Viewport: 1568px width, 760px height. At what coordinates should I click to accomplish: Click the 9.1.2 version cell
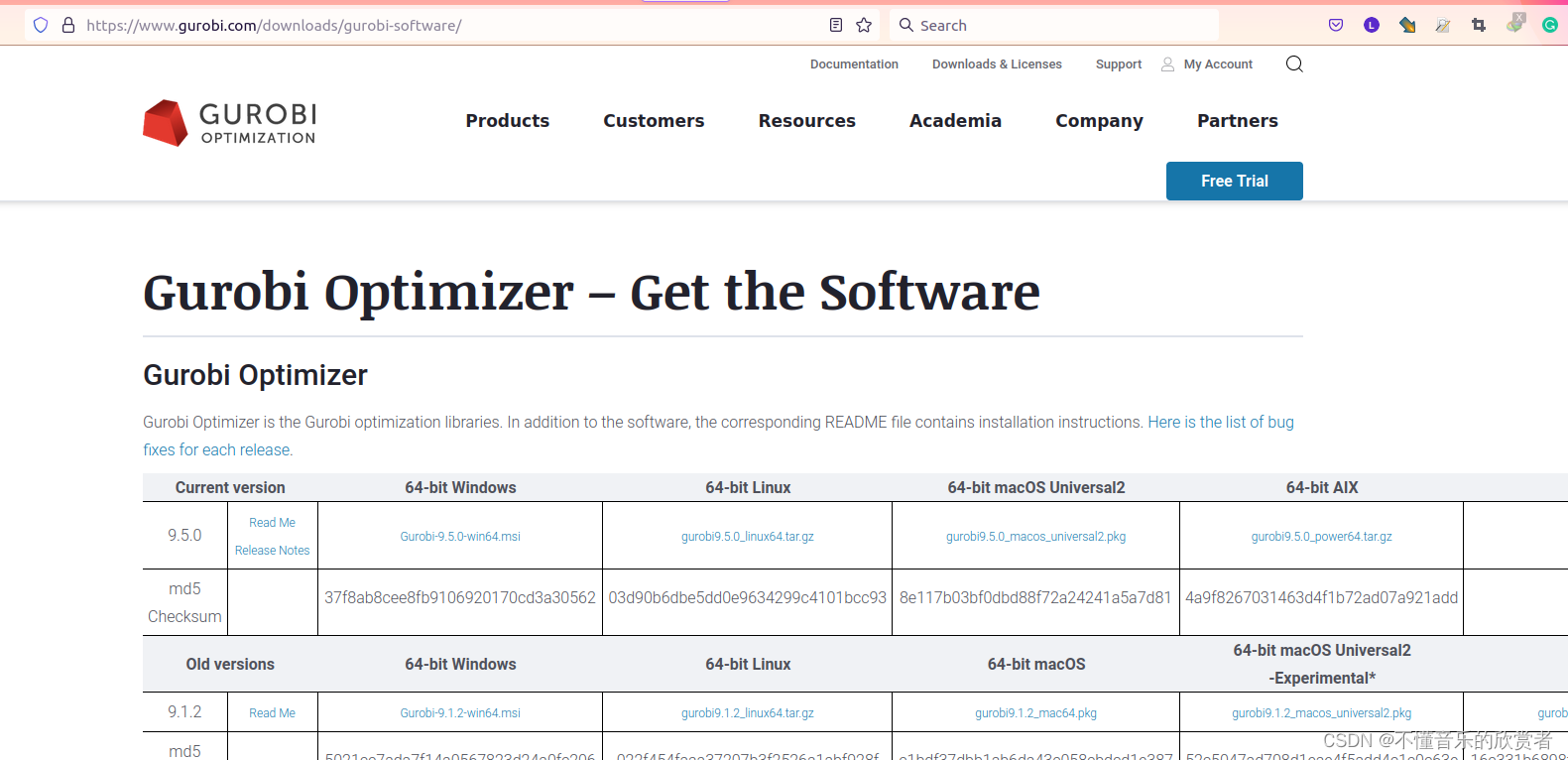click(x=184, y=712)
